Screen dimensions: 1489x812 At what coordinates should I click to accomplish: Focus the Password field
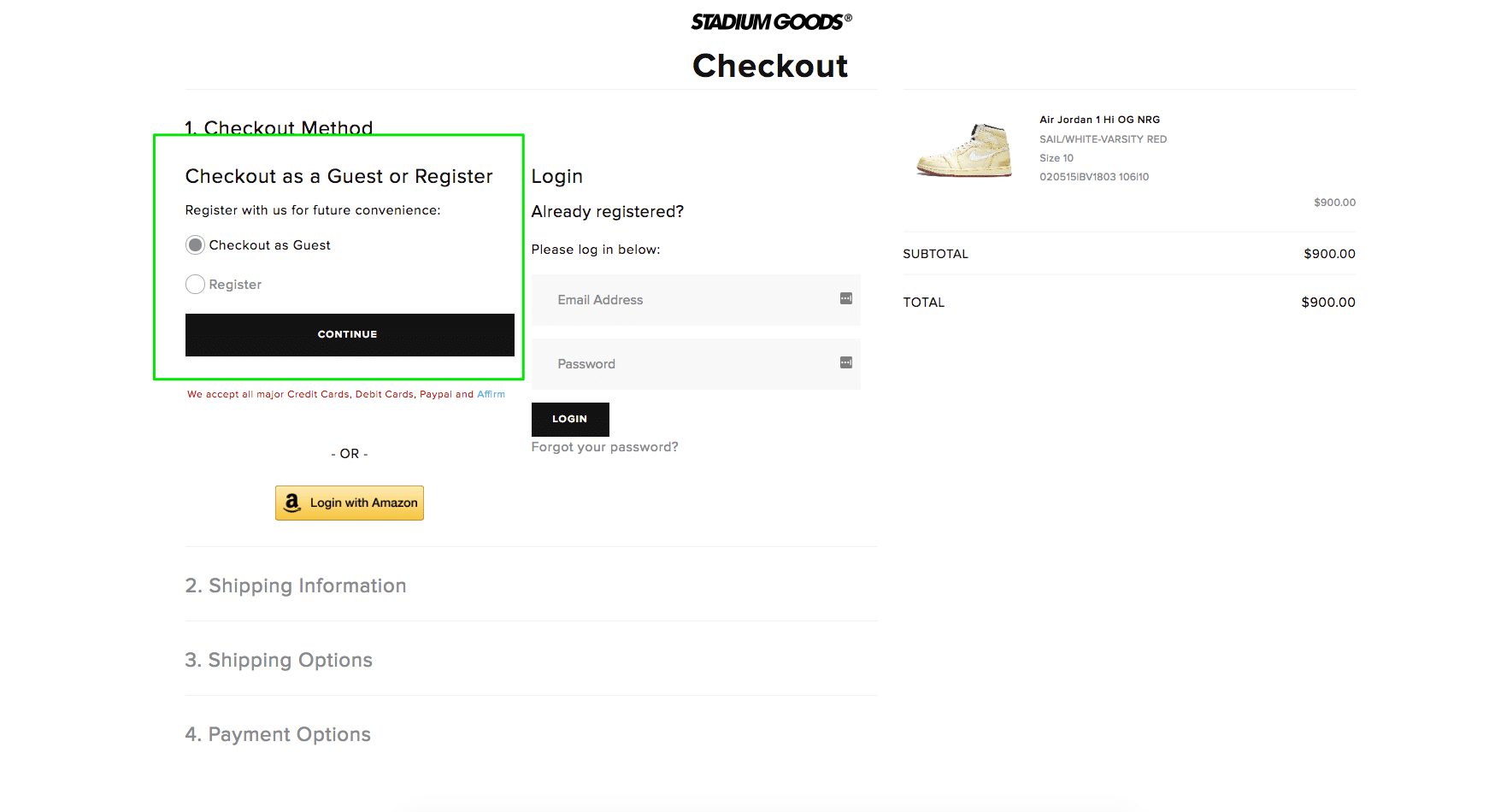tap(696, 364)
